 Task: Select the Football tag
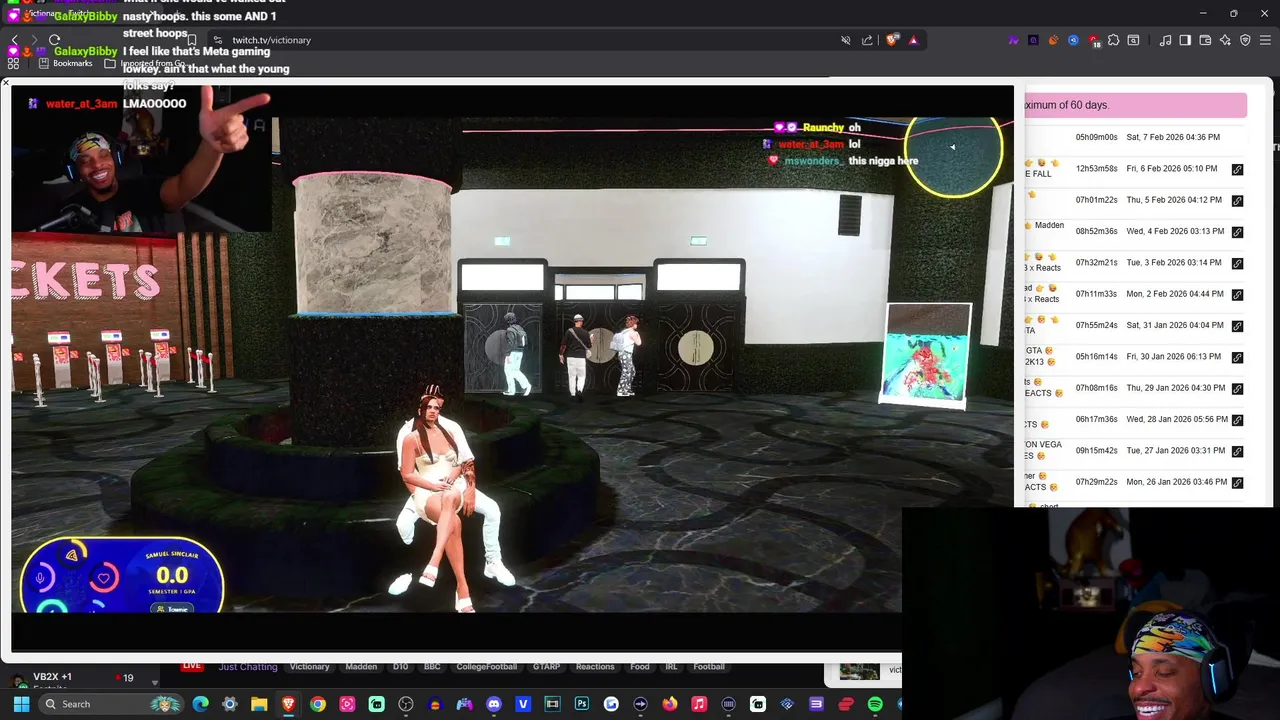(709, 667)
